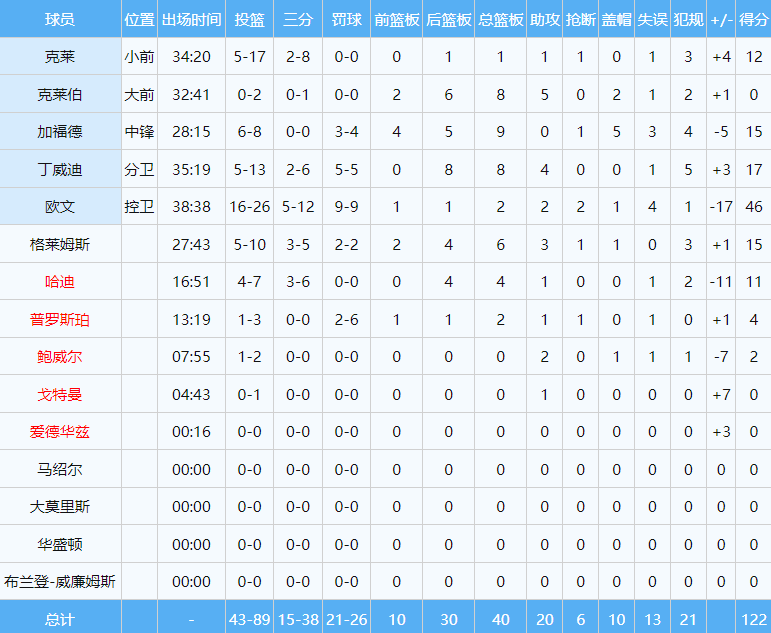Select 格莱姆斯's three-pointers 3-5
Viewport: 771px width, 633px height.
[x=298, y=244]
